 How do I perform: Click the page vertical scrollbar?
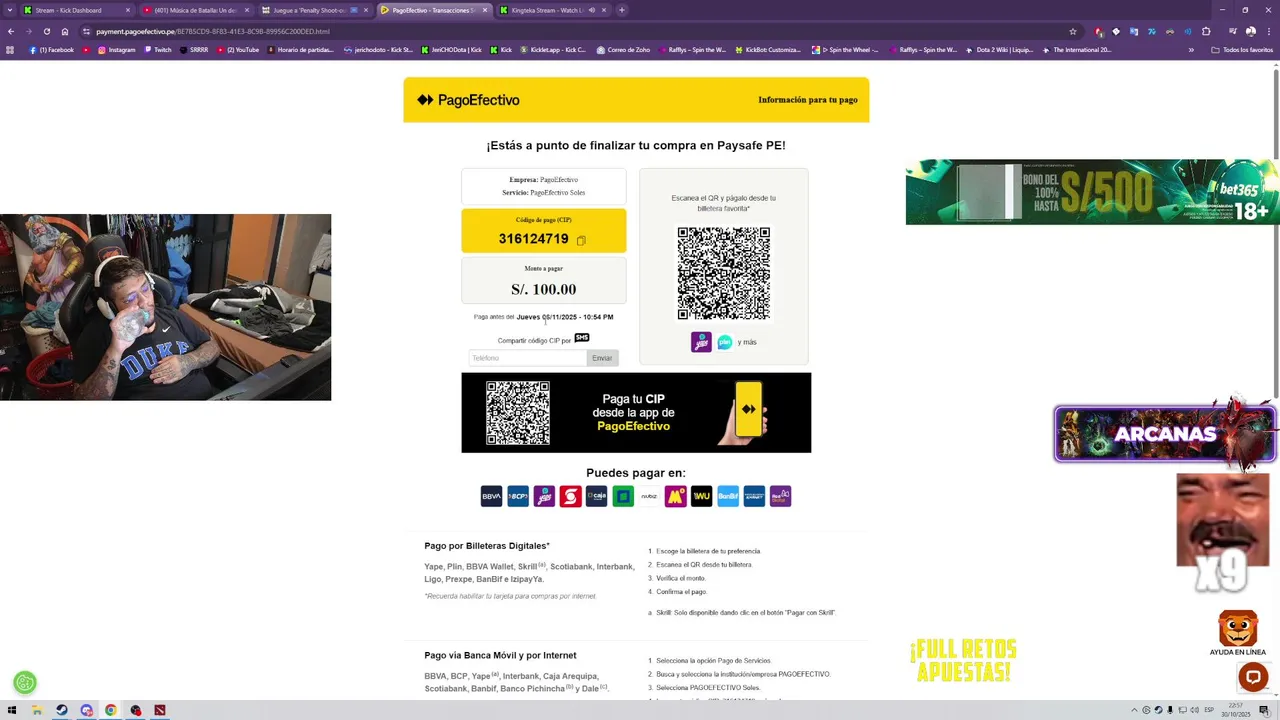pos(1275,232)
